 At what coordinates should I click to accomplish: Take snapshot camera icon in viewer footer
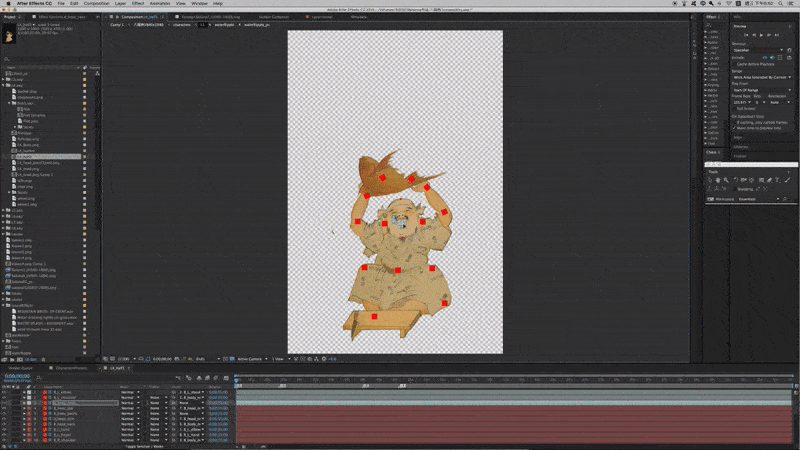point(177,359)
